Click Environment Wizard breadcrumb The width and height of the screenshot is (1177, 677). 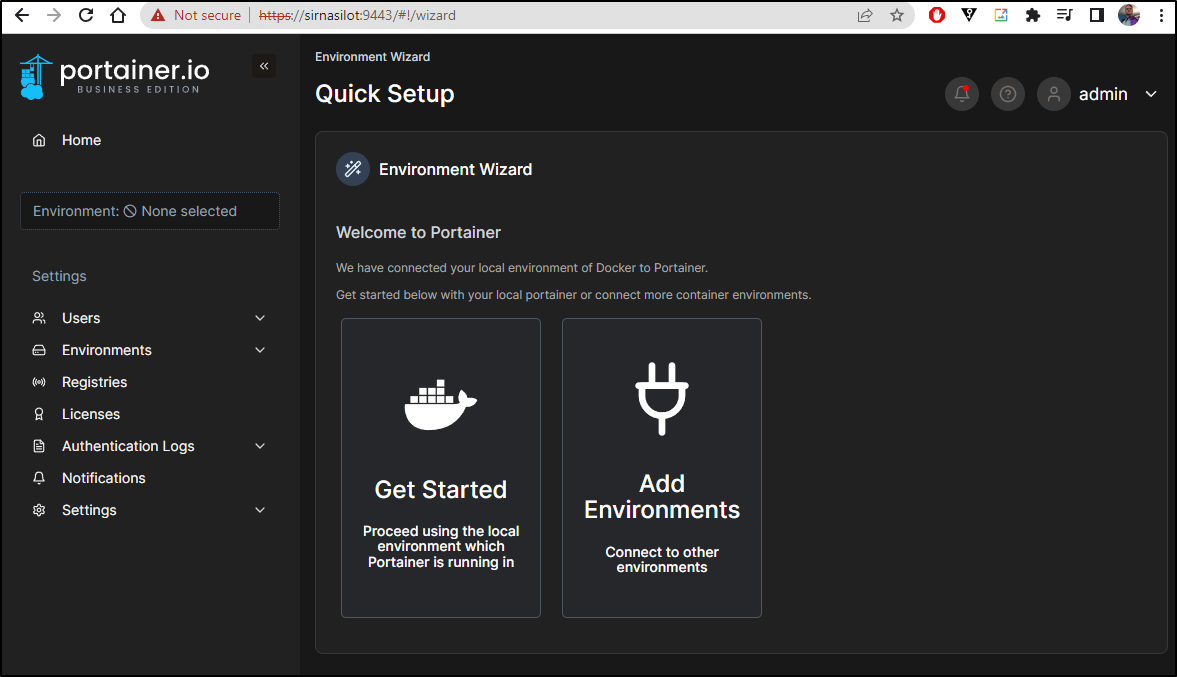click(372, 57)
